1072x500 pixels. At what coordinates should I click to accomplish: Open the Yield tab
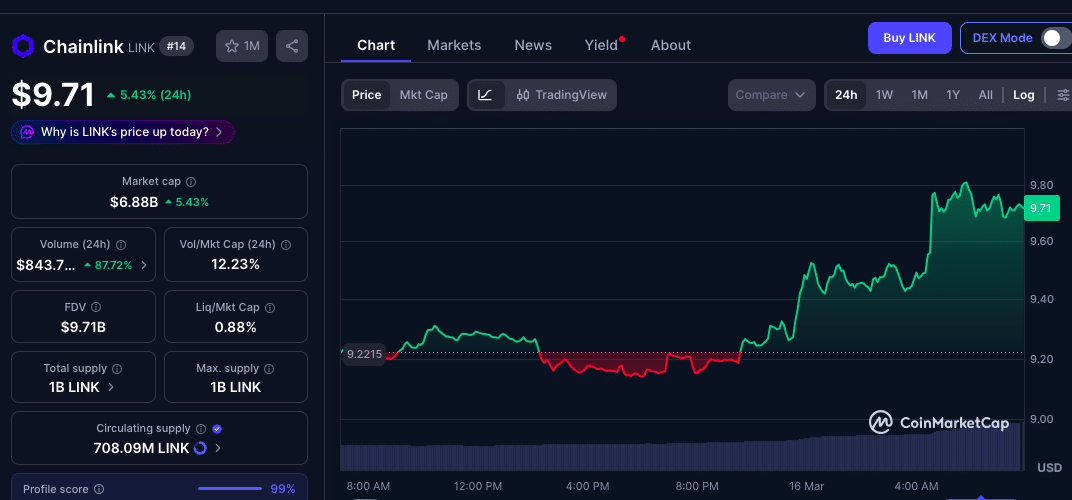coord(601,45)
